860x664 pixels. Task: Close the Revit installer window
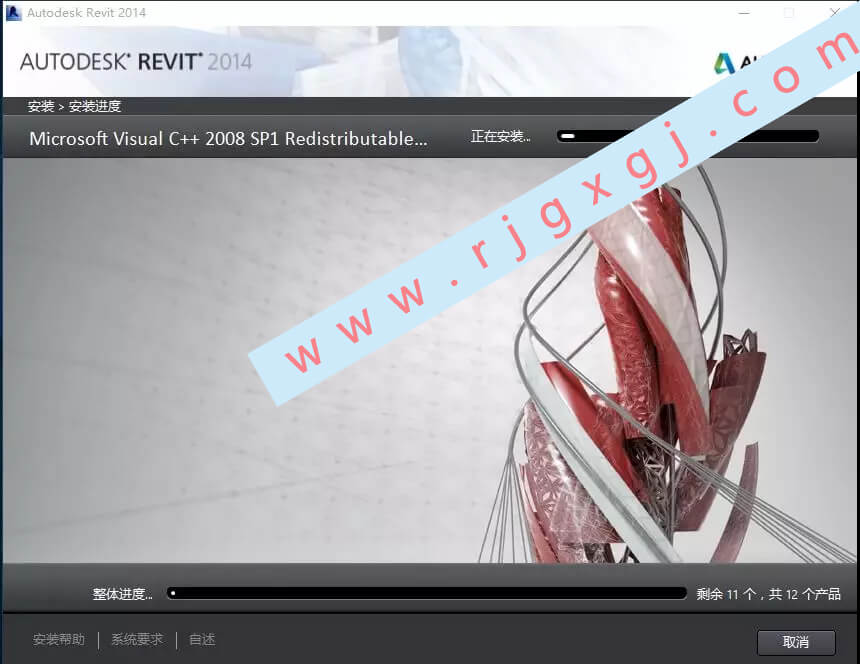[x=835, y=12]
